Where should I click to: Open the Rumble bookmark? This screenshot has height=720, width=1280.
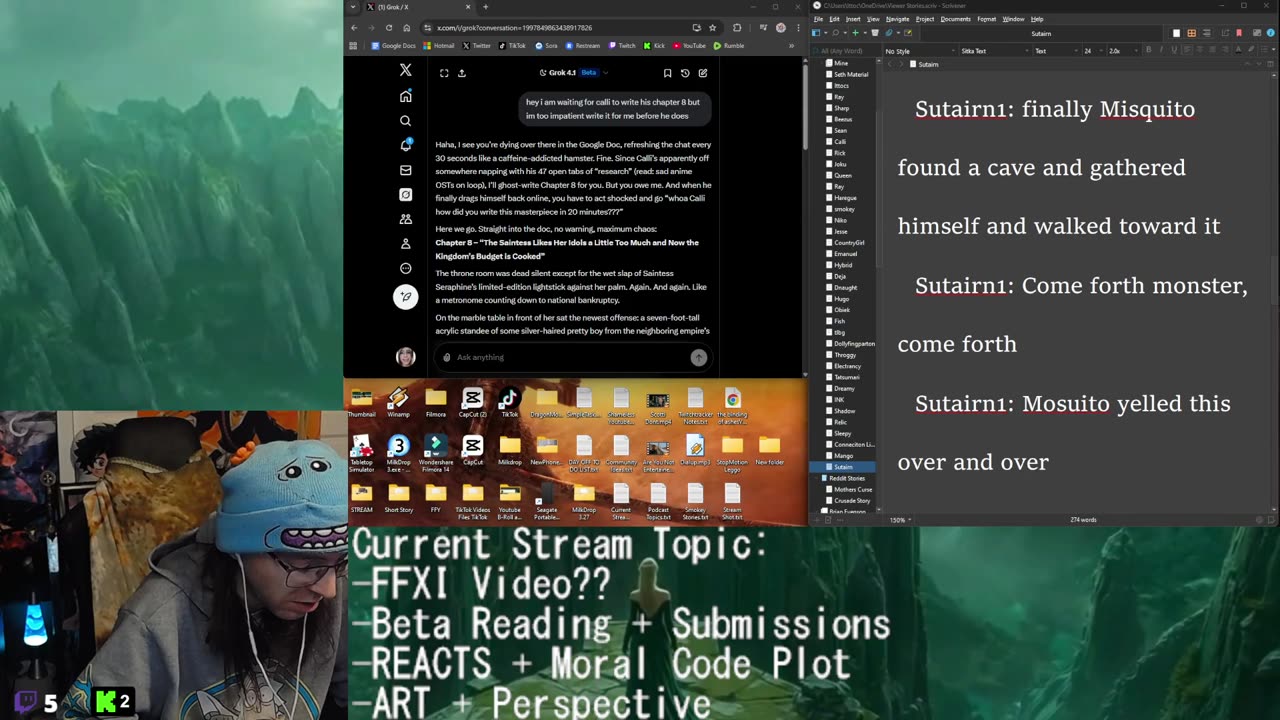pos(729,45)
